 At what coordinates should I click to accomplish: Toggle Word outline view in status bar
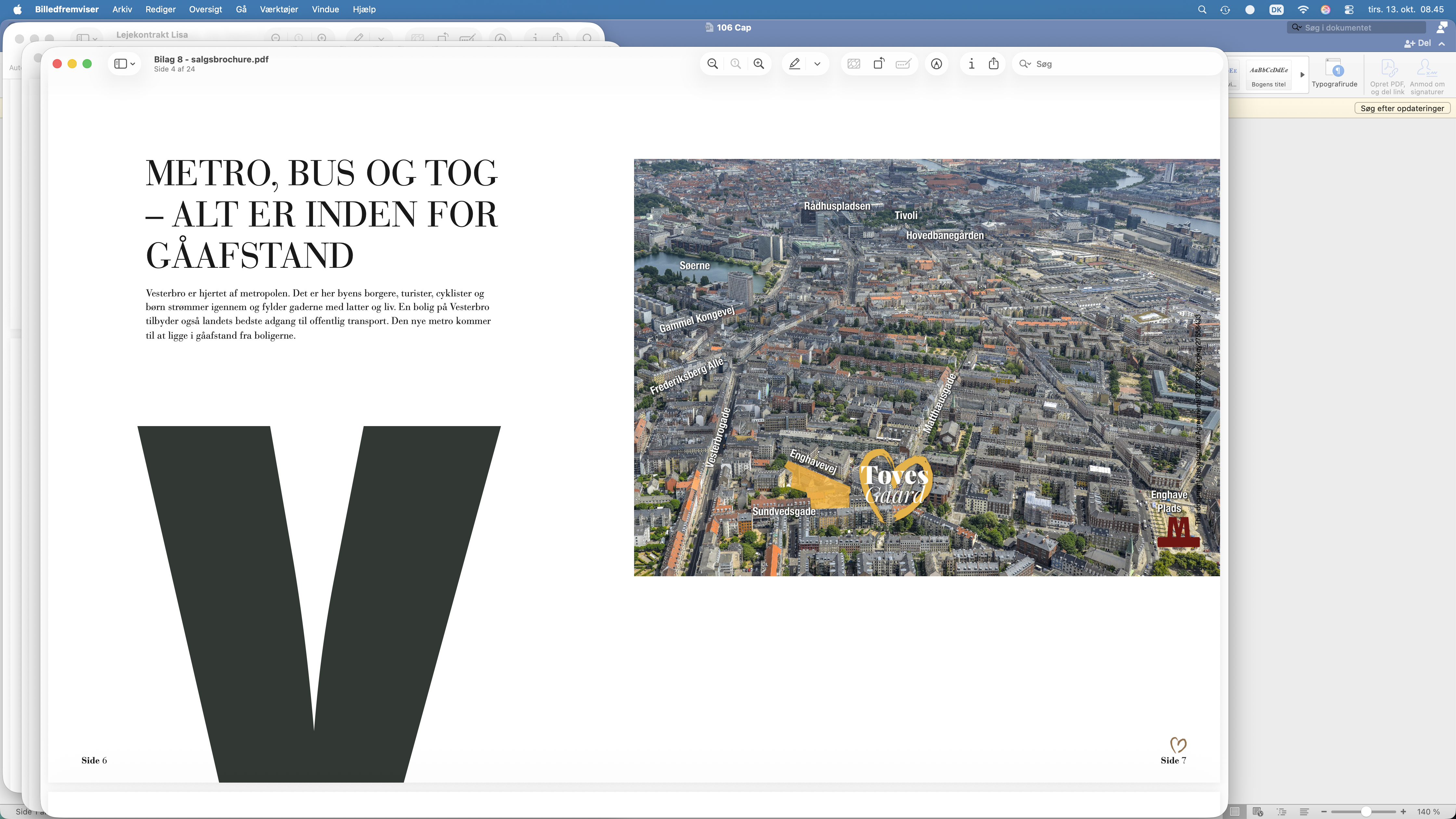pyautogui.click(x=1281, y=812)
